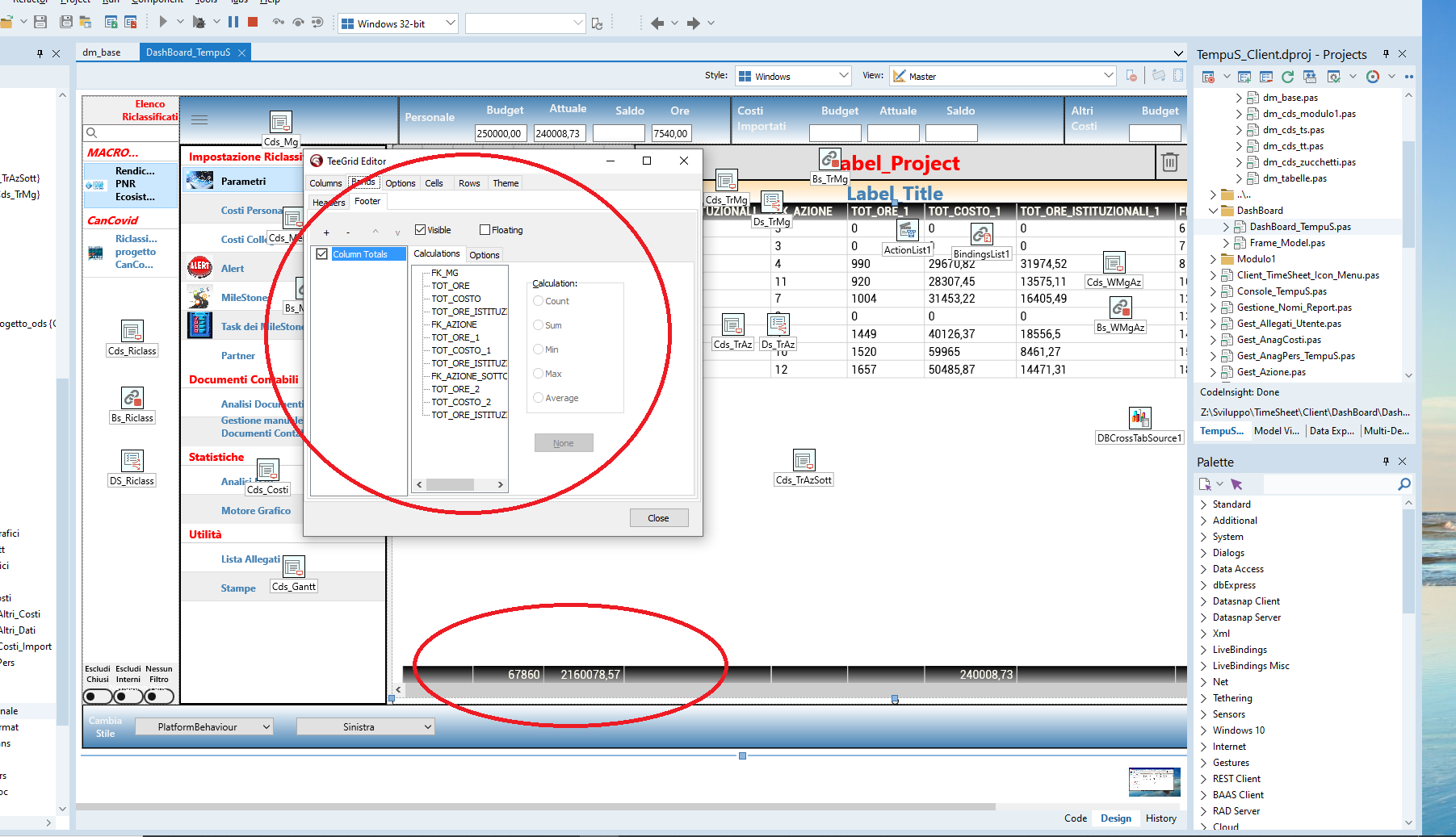The image size is (1456, 837).
Task: Open the Rows tab in TeeGrid Editor
Action: click(x=469, y=183)
